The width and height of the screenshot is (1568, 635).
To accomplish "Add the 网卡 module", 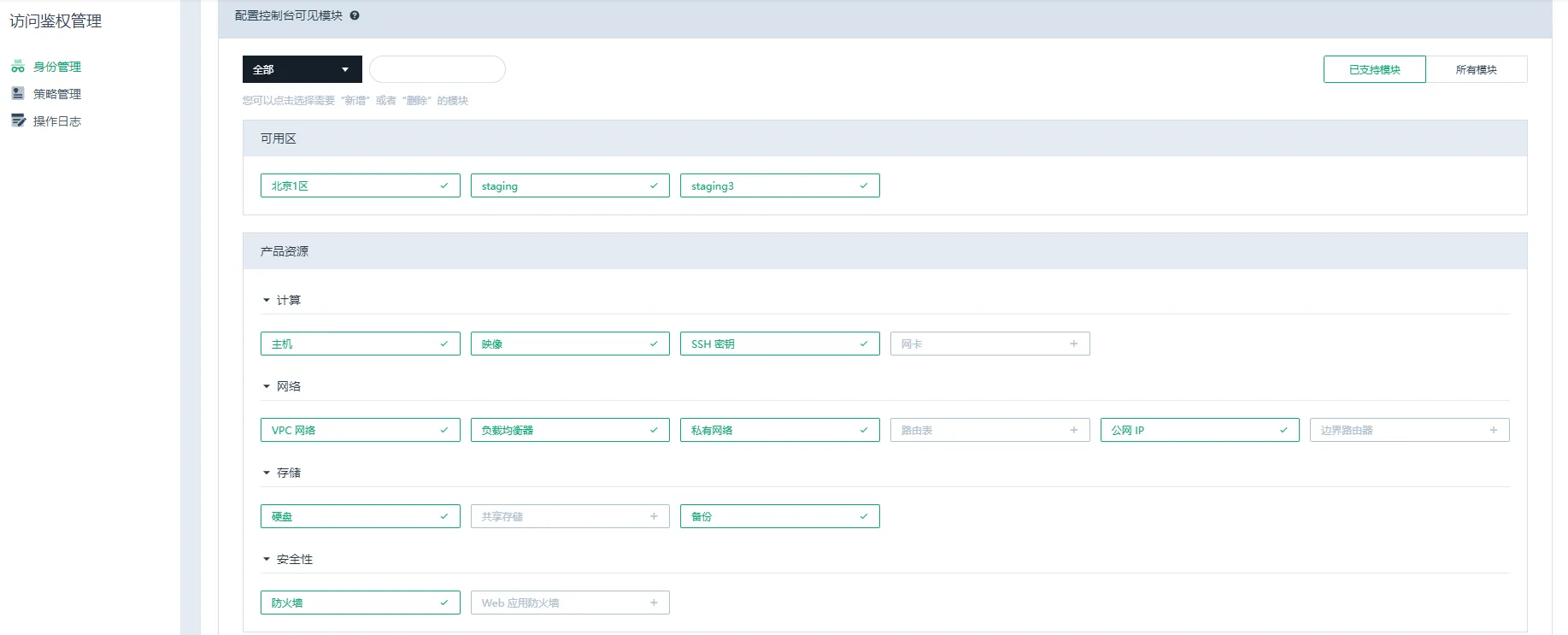I will (990, 344).
